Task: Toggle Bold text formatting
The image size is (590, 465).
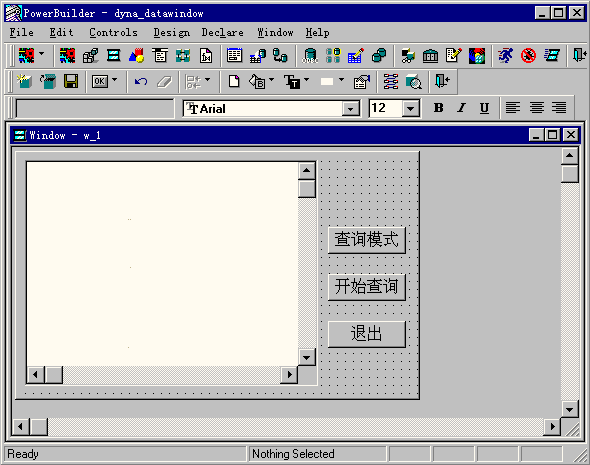Action: tap(438, 108)
